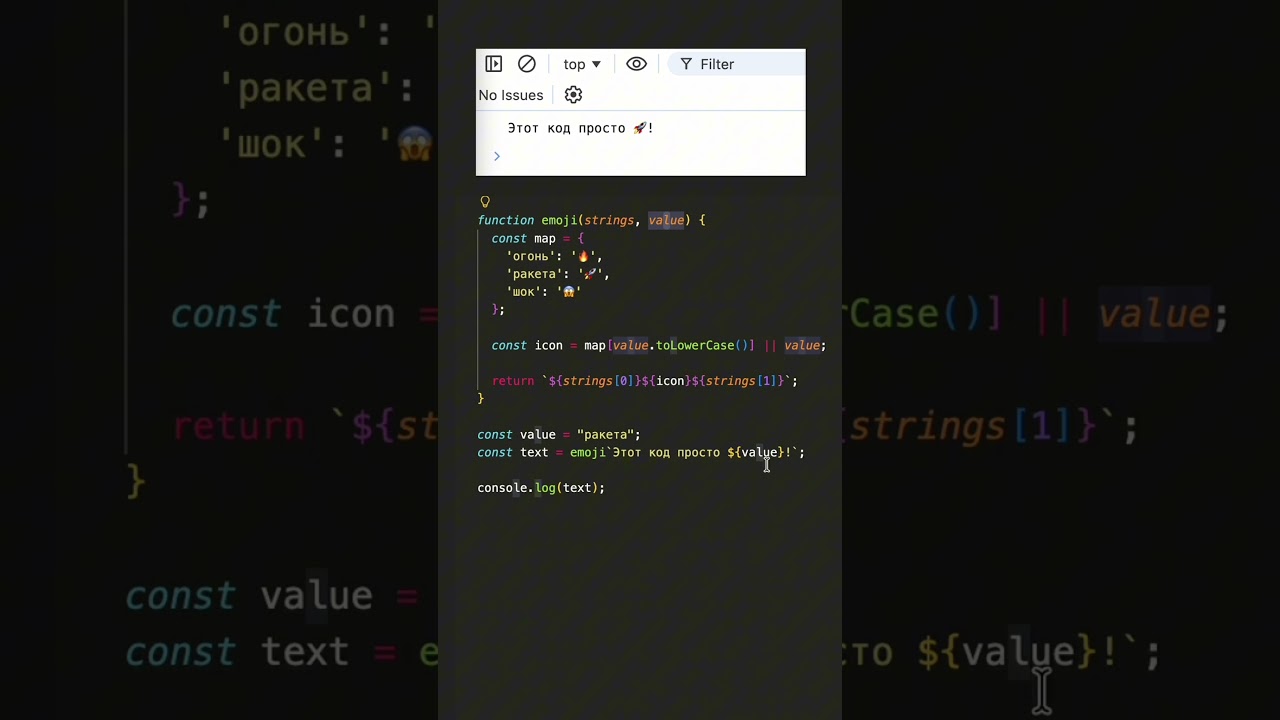Click the emoji function name in its declaration
This screenshot has height=720, width=1280.
(559, 220)
